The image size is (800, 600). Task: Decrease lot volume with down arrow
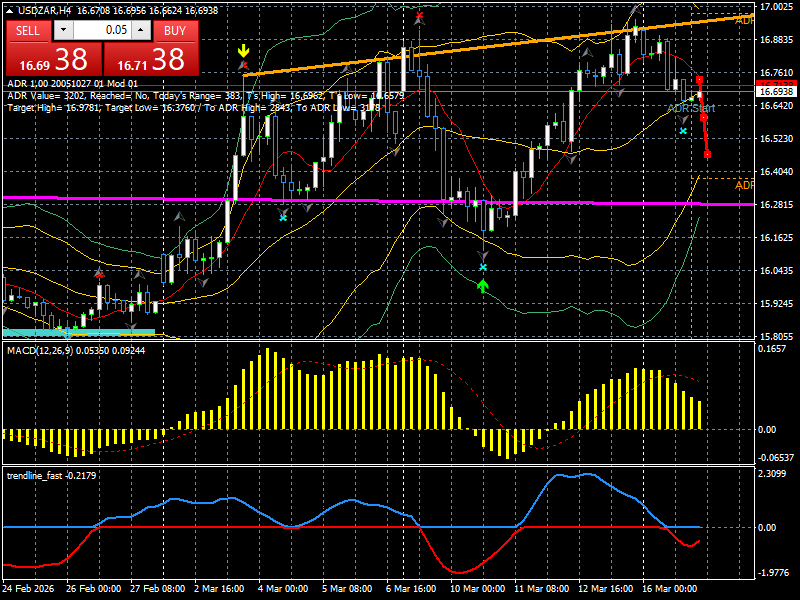(x=63, y=30)
